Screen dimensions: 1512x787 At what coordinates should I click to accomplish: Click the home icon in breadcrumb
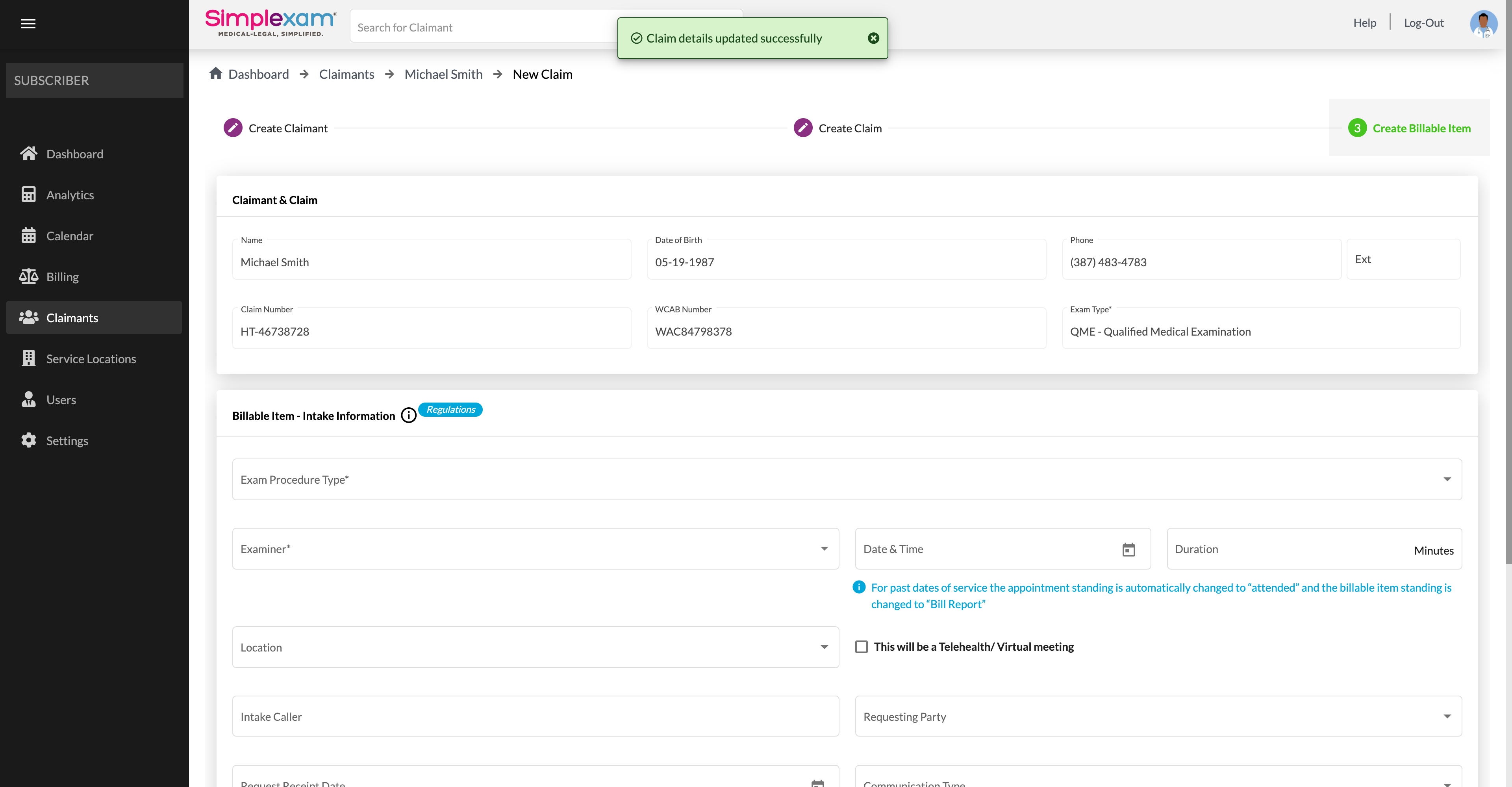(215, 73)
